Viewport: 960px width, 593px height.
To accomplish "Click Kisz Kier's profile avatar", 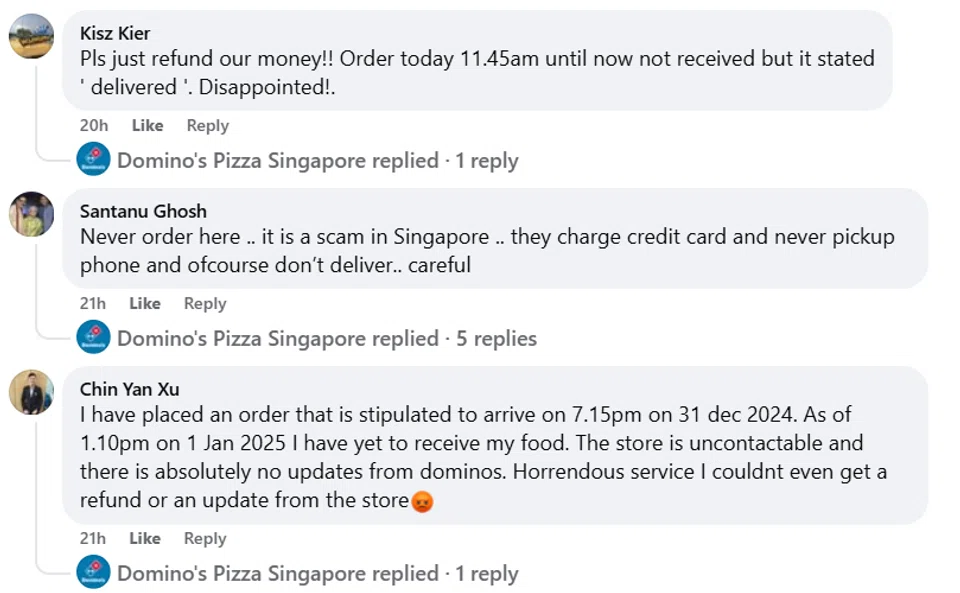I will 31,36.
